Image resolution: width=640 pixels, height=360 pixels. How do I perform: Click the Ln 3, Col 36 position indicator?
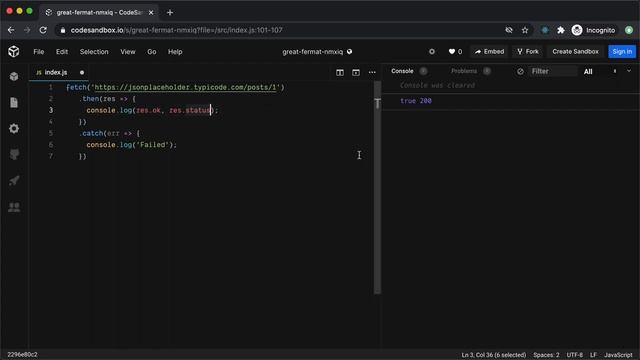point(493,355)
